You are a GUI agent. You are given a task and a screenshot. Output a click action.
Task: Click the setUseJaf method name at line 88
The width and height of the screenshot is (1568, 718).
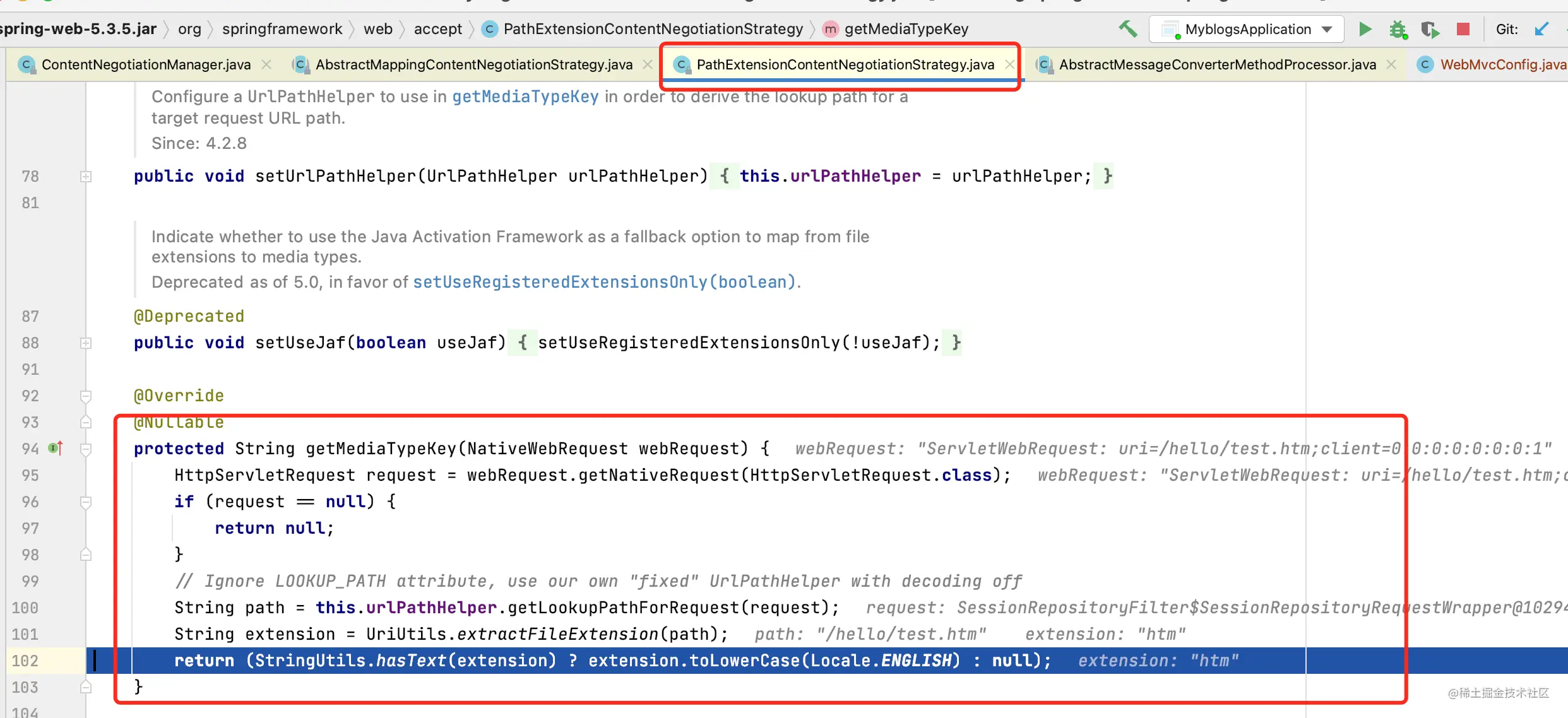click(300, 343)
